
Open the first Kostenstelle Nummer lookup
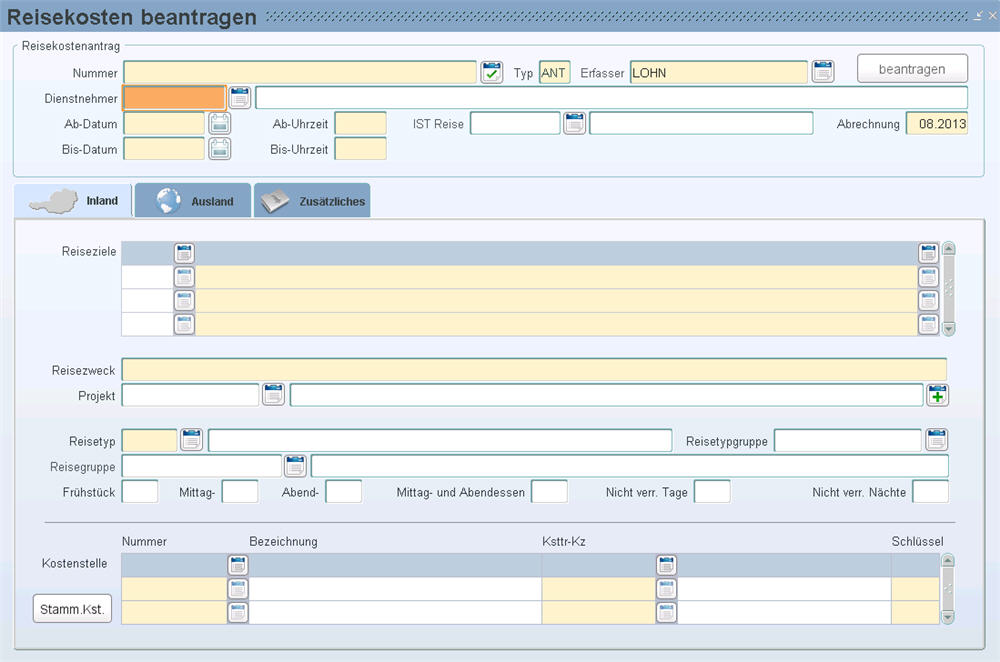tap(238, 565)
